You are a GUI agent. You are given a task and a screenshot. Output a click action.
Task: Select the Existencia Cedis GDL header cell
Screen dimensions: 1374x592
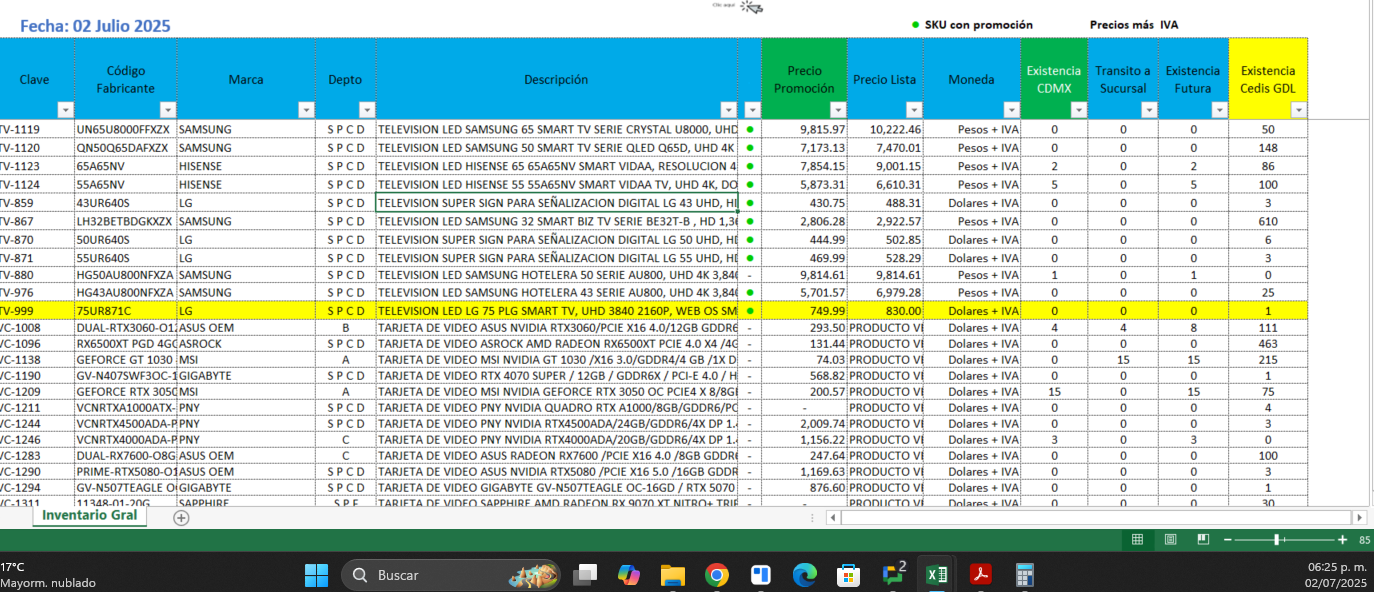pyautogui.click(x=1268, y=79)
